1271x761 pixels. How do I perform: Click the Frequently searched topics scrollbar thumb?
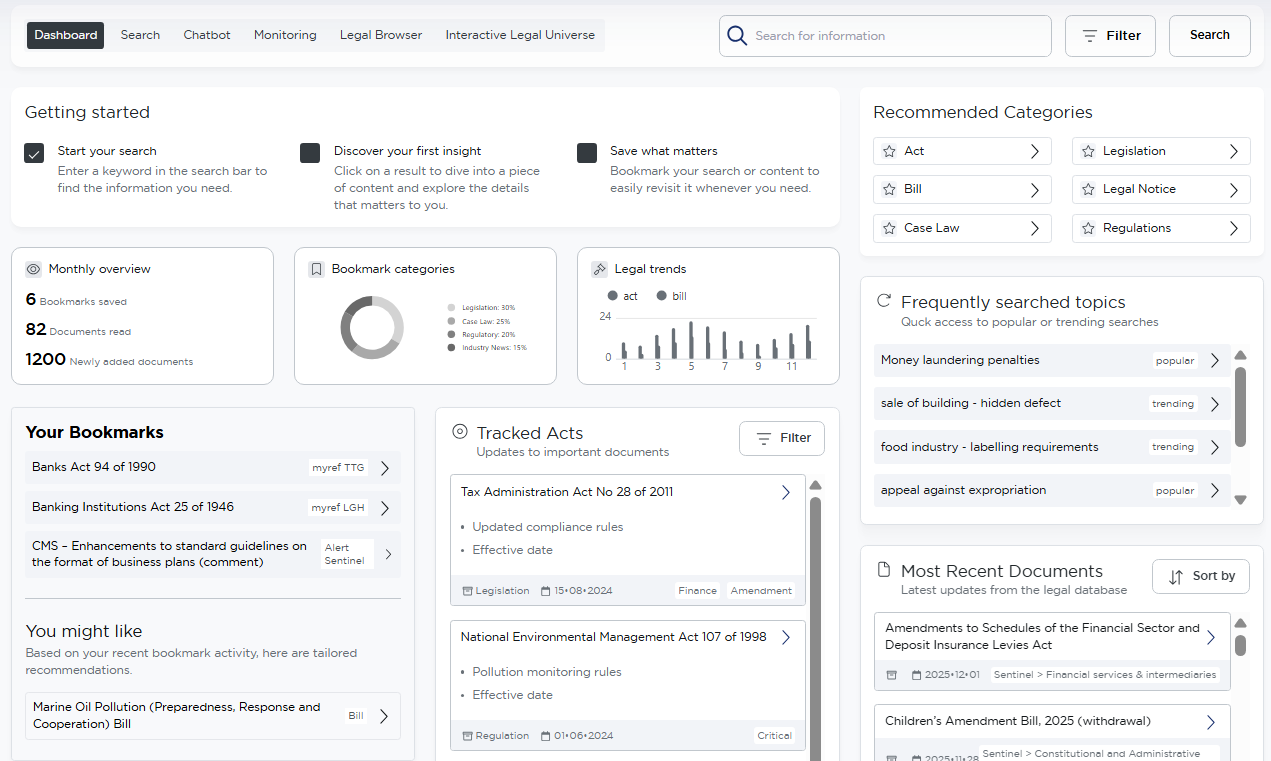pyautogui.click(x=1240, y=407)
